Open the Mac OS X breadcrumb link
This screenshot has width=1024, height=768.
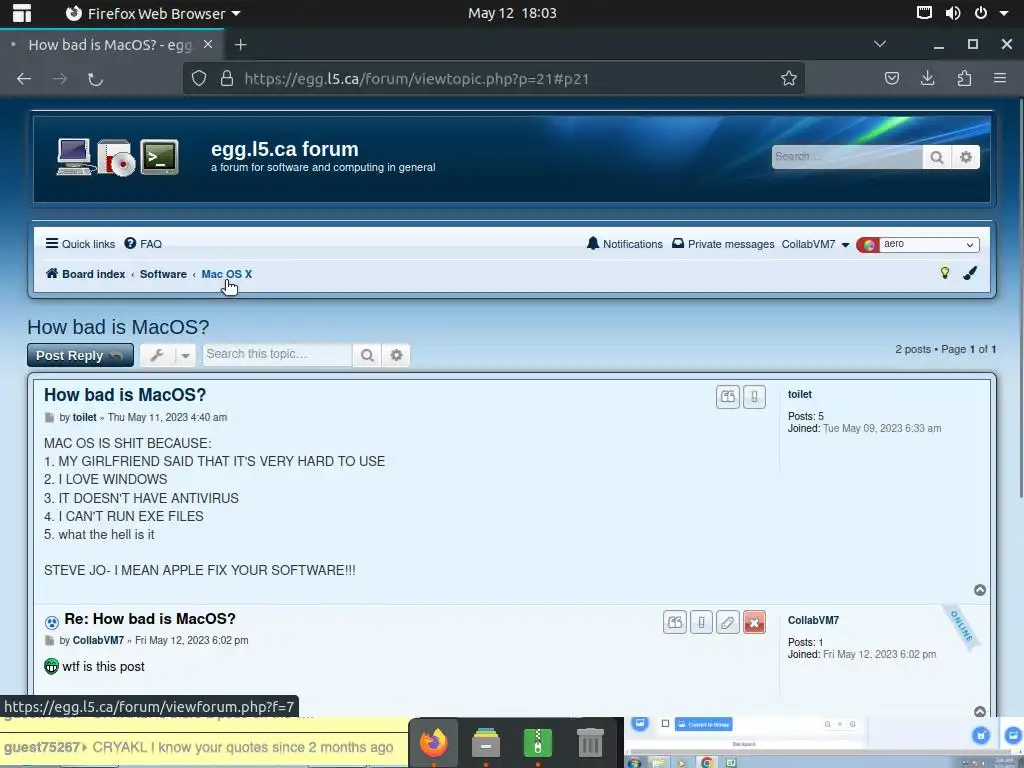click(227, 274)
